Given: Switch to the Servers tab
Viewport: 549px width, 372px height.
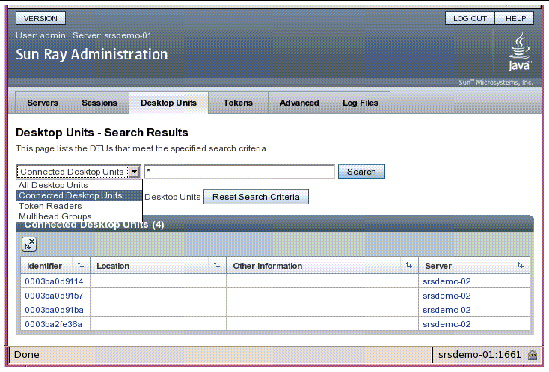Looking at the screenshot, I should 43,103.
